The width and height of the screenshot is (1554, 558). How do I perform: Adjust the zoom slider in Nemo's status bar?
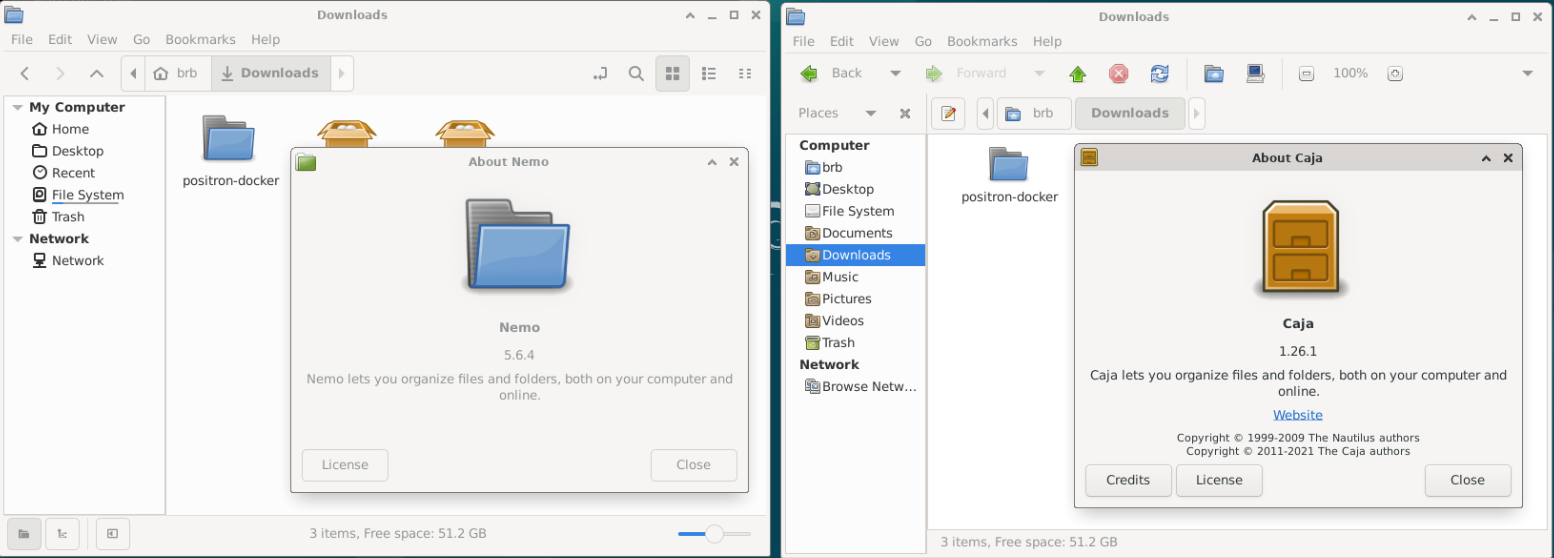tap(714, 534)
